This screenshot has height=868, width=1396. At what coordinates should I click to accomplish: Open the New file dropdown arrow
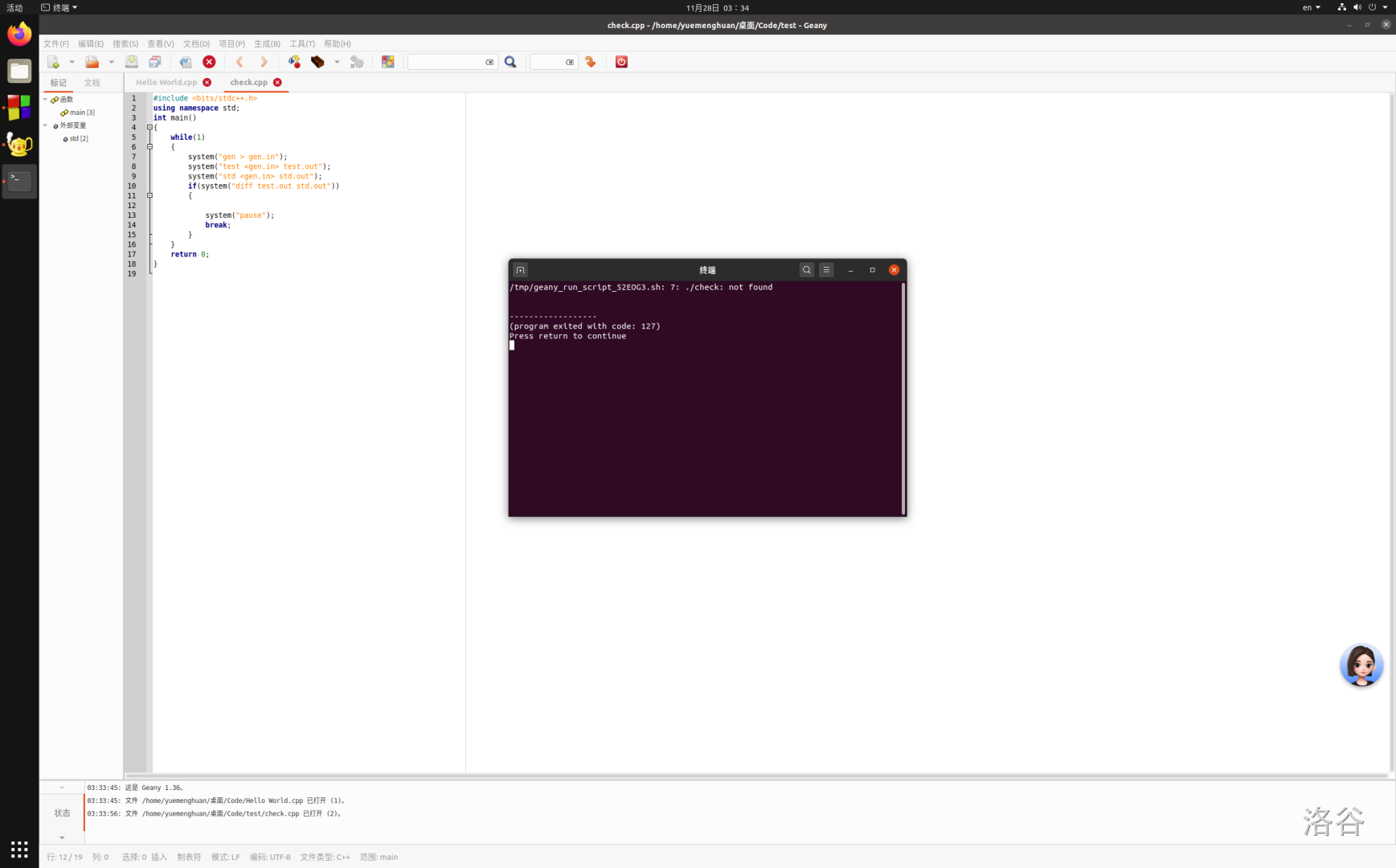click(72, 62)
